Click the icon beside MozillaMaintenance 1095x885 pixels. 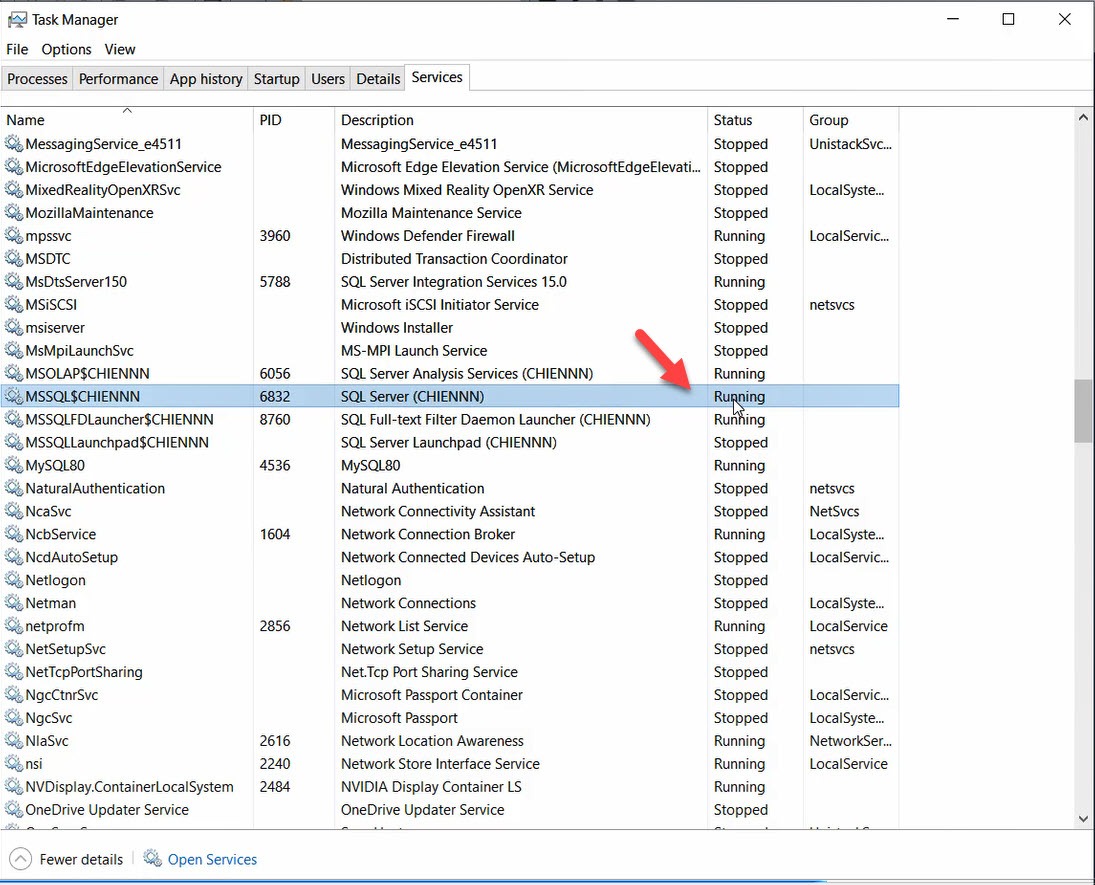14,212
